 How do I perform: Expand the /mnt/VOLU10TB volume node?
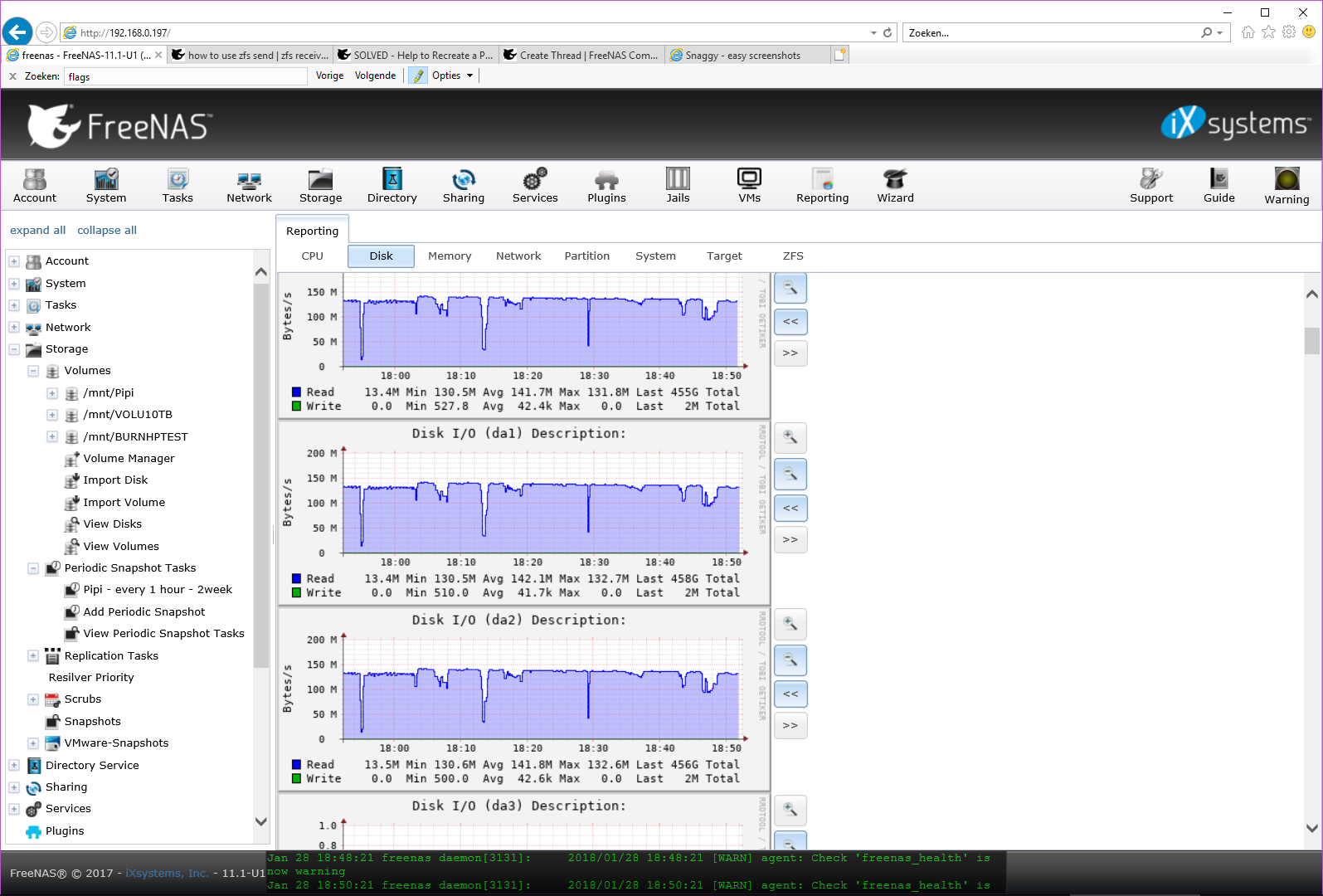(52, 415)
